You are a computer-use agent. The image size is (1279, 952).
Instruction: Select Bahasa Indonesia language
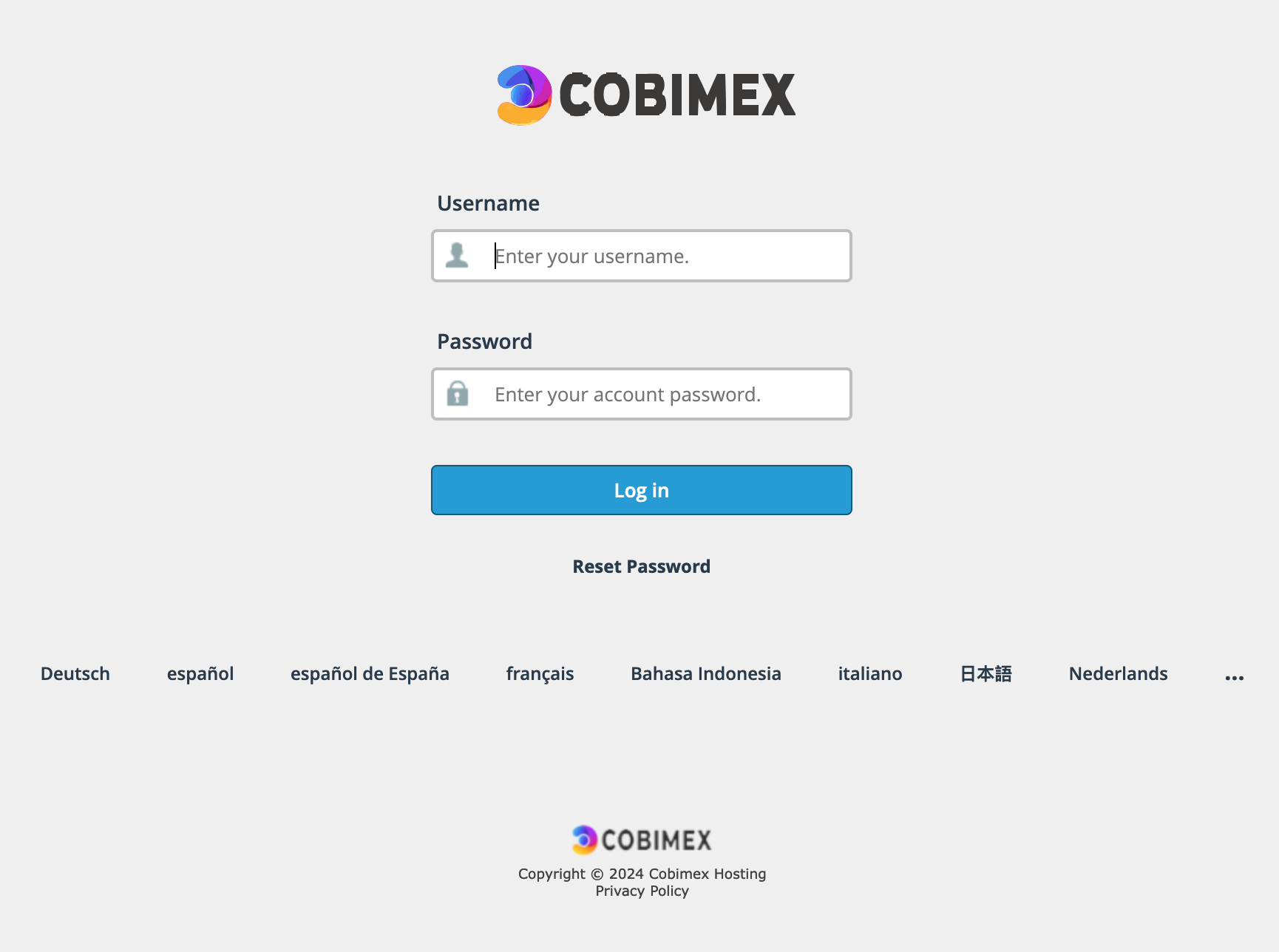(705, 673)
